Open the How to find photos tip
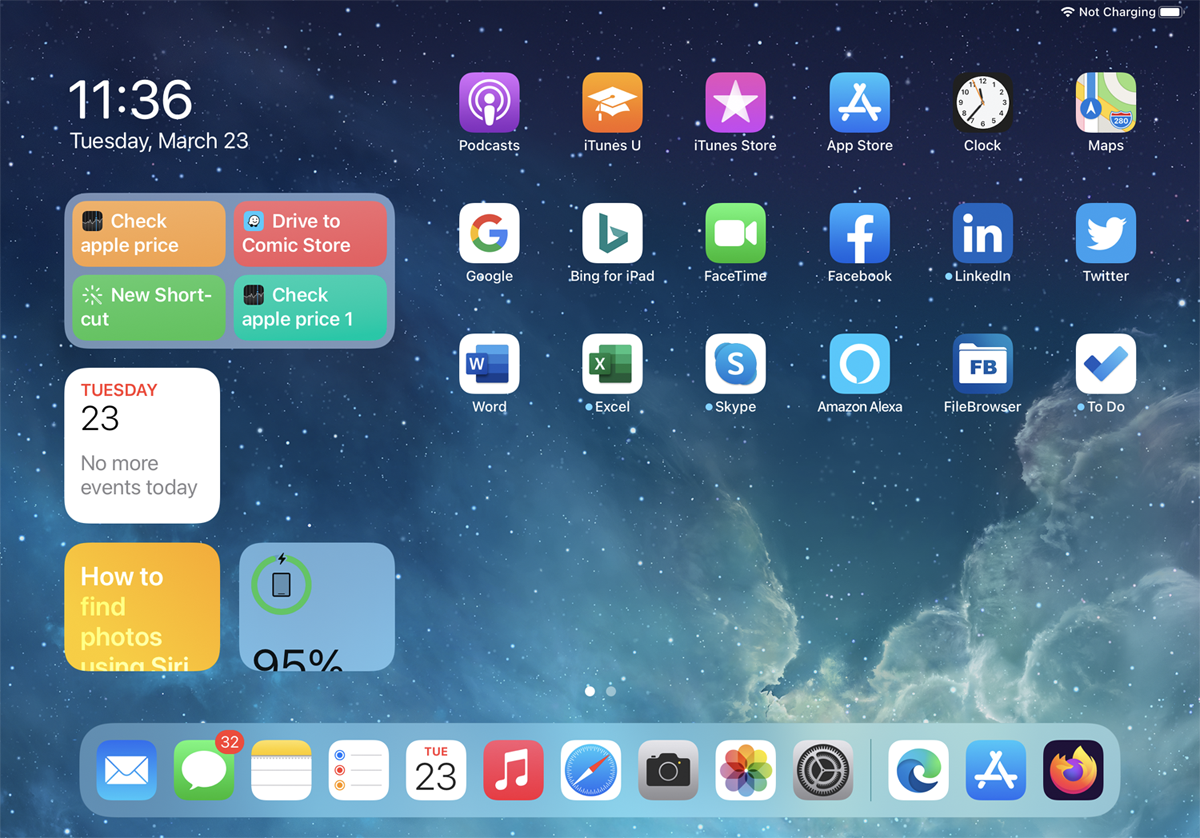 [x=142, y=607]
